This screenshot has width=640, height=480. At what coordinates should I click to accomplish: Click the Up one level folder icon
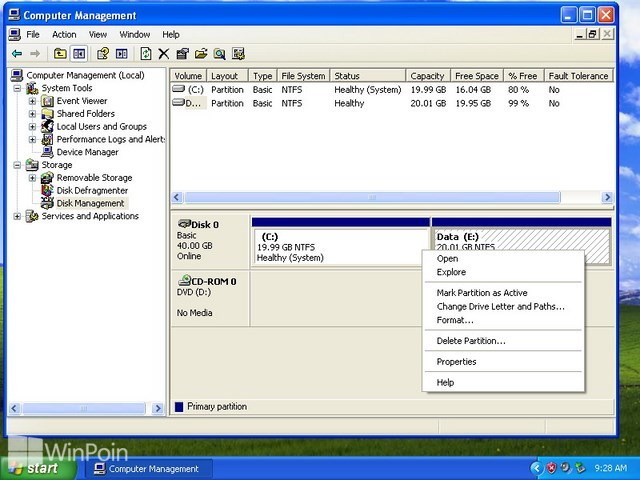click(x=60, y=53)
